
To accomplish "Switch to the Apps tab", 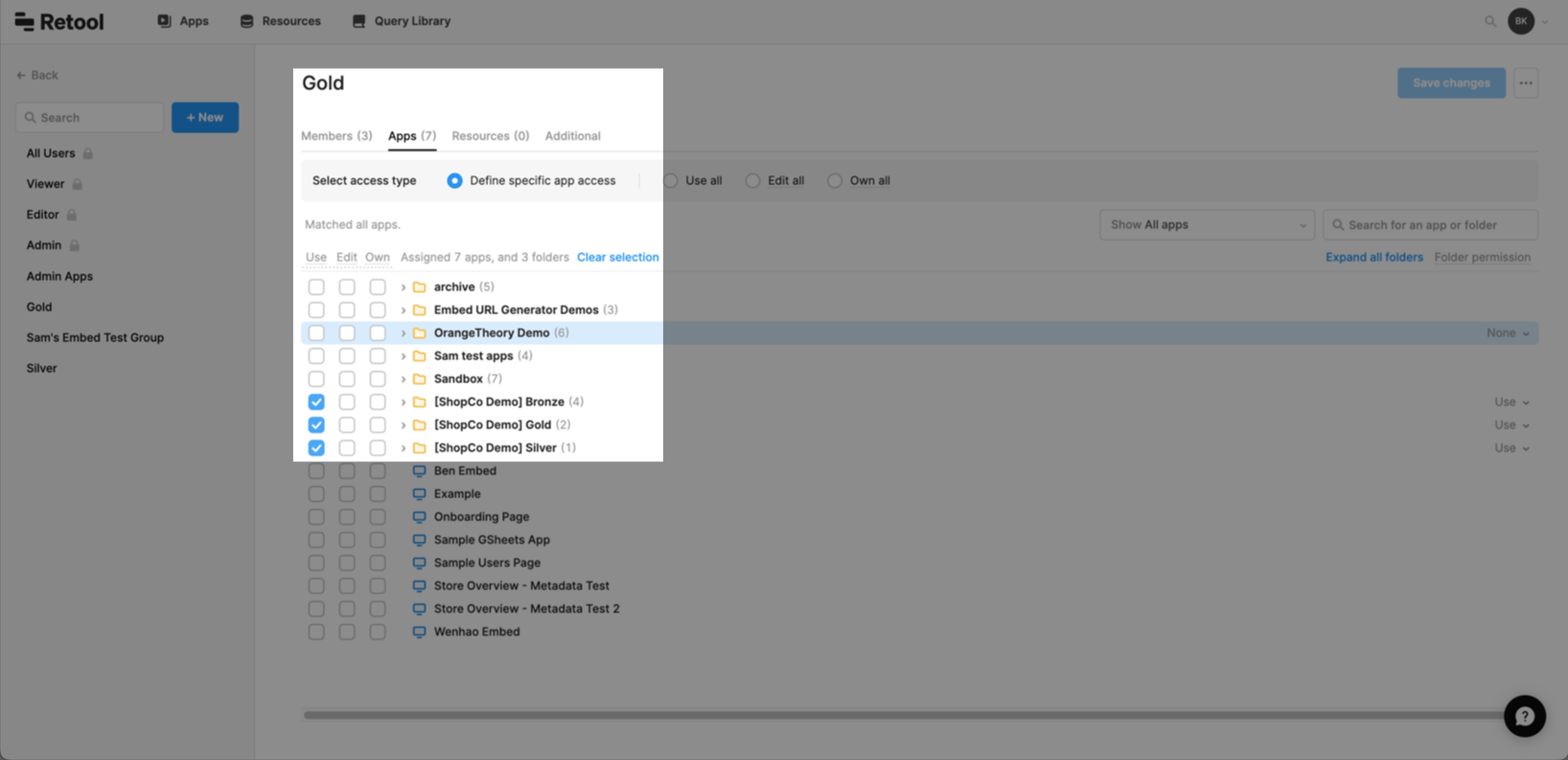I will coord(412,136).
